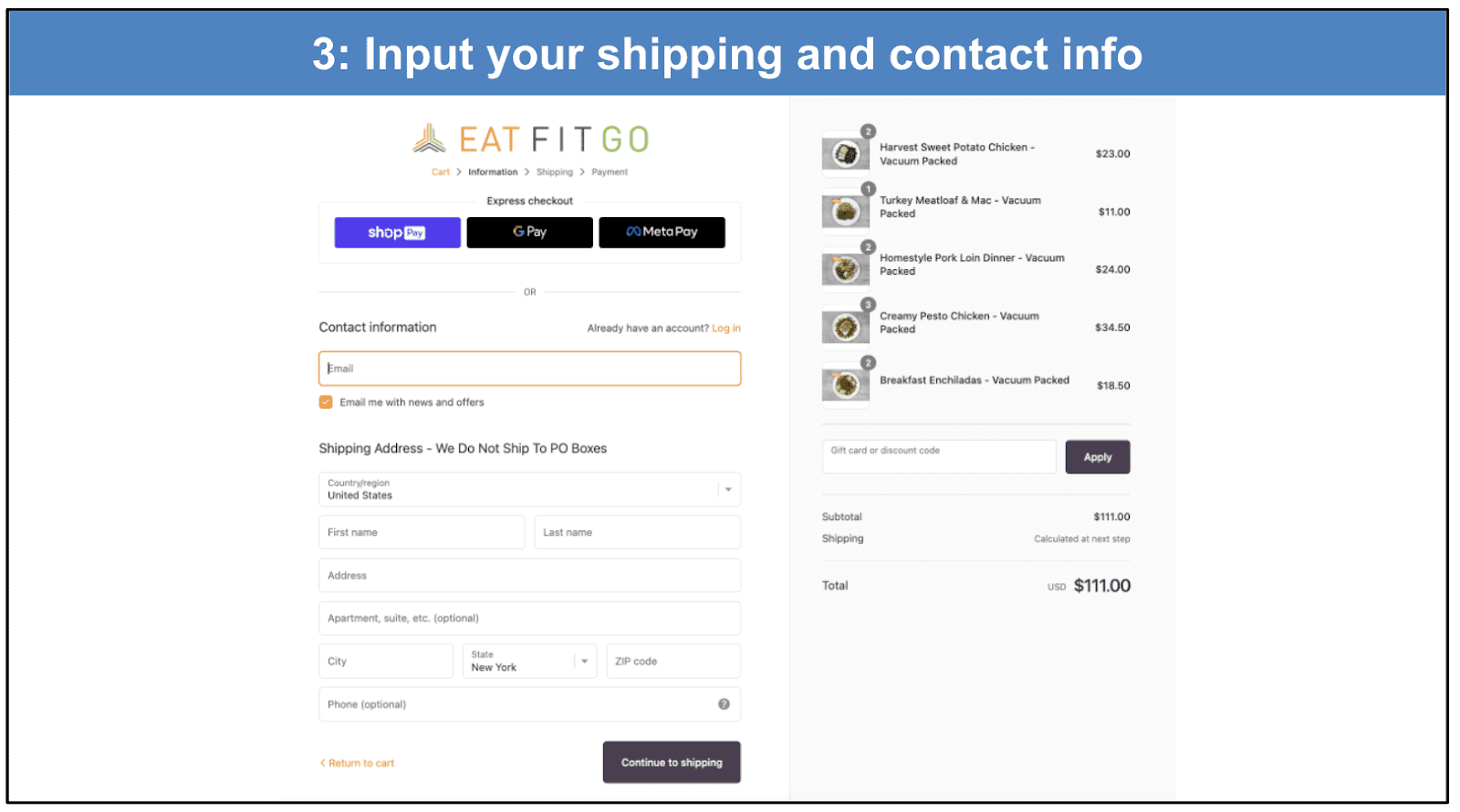The width and height of the screenshot is (1460, 812).
Task: Return to Cart via breadcrumb
Action: (x=440, y=172)
